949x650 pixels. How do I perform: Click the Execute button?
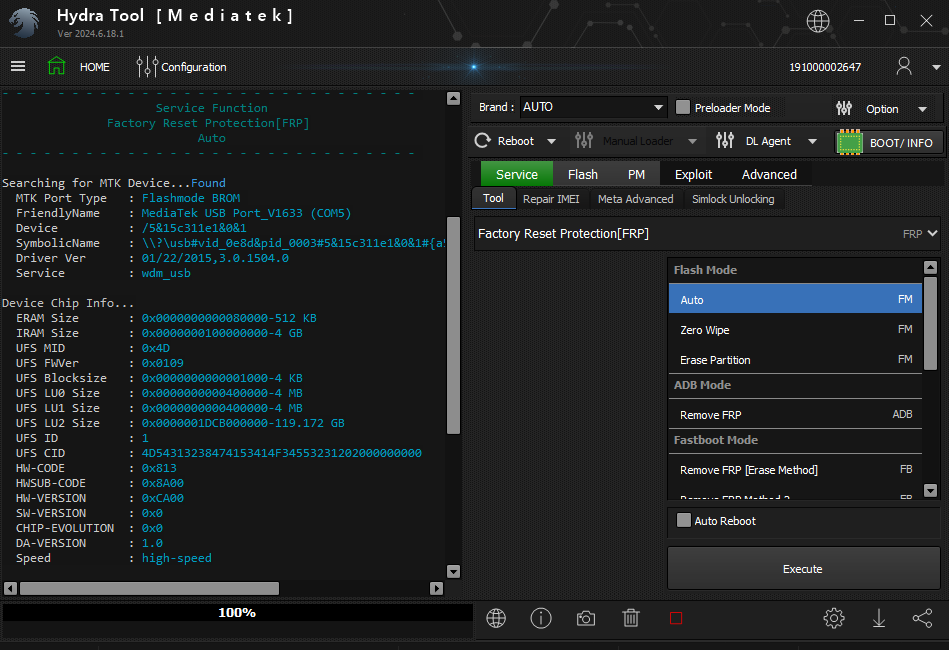click(803, 568)
